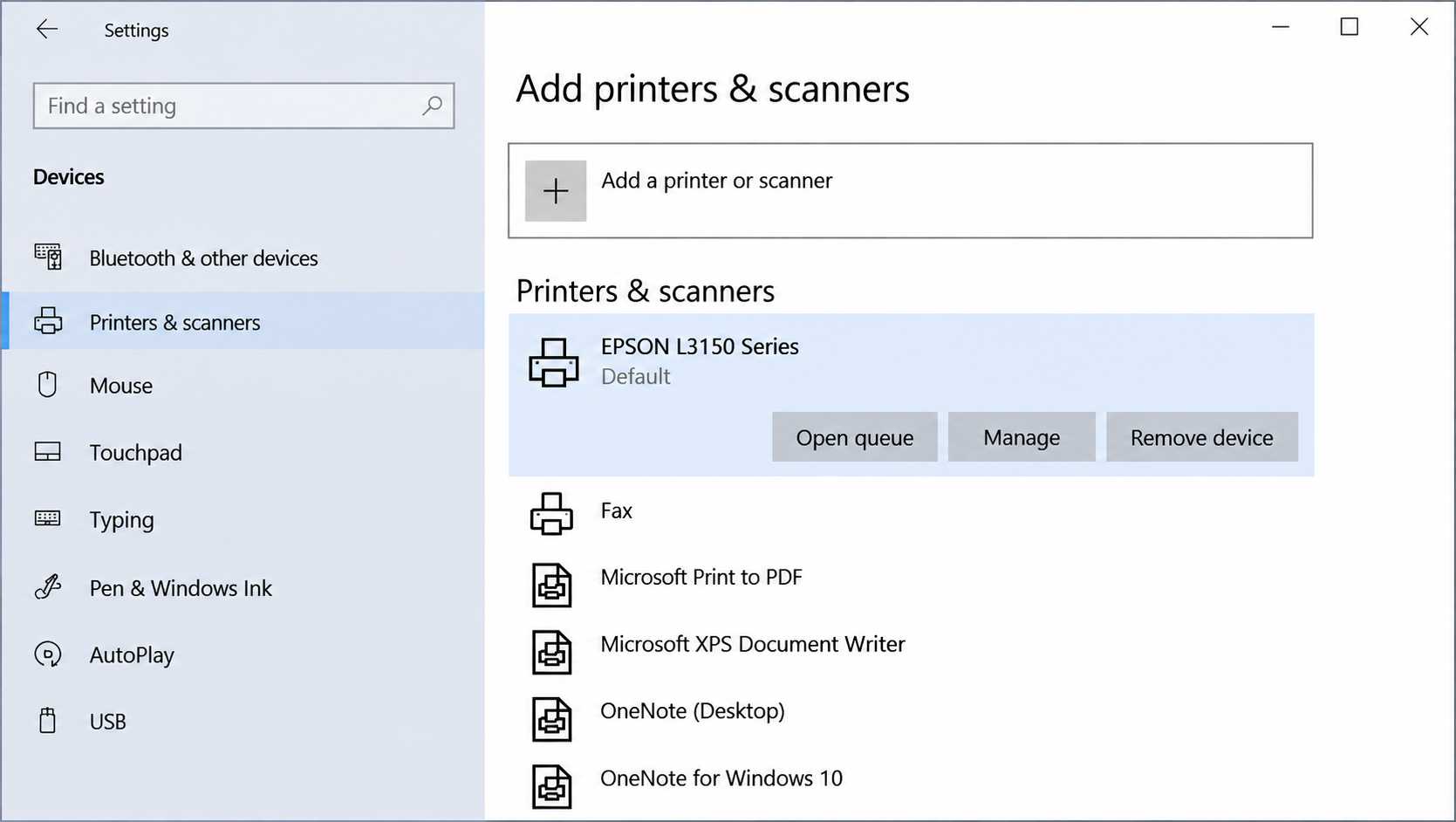Open AutoPlay settings page
Image resolution: width=1456 pixels, height=822 pixels.
pos(243,654)
